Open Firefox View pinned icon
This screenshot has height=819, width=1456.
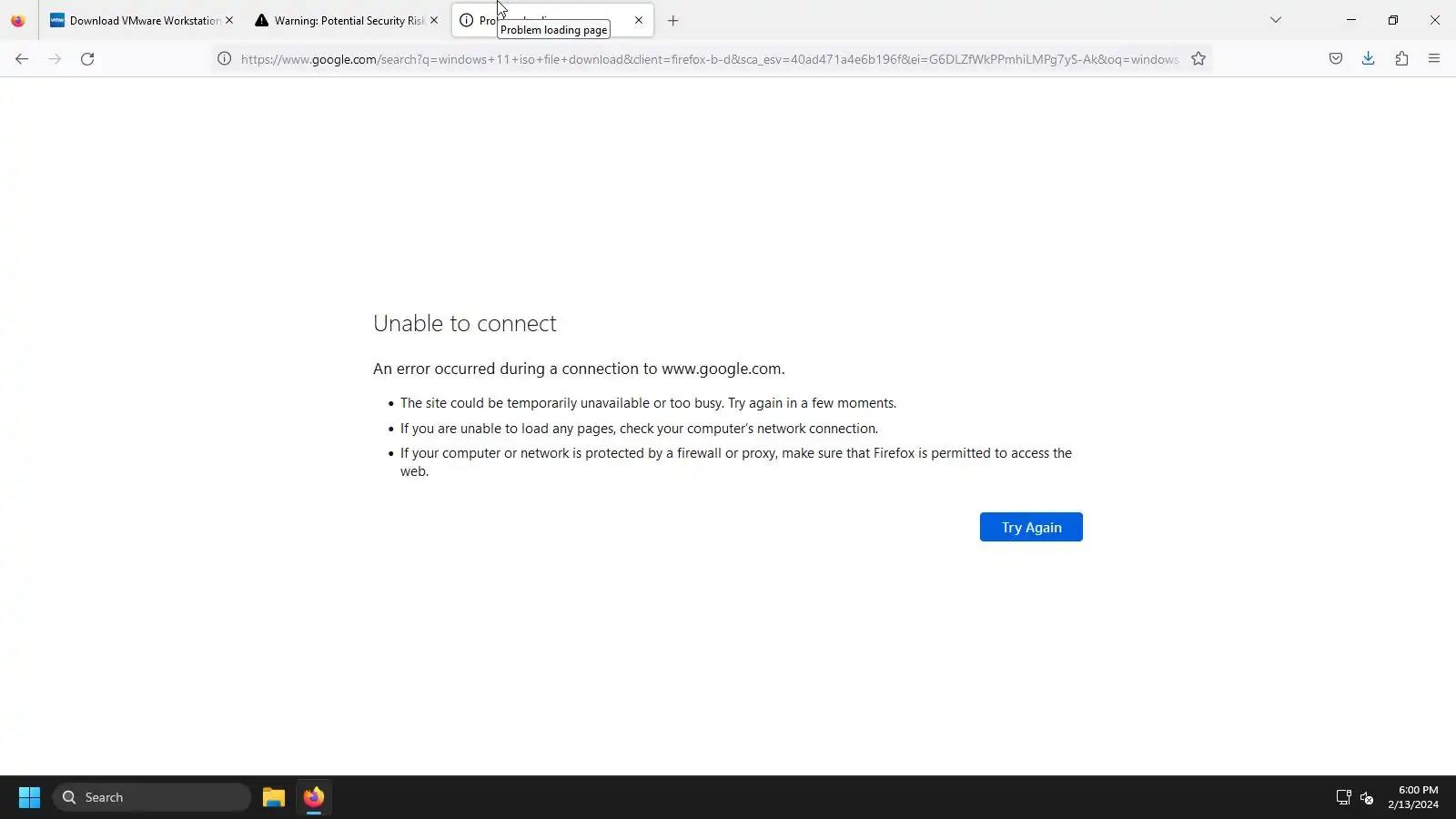(18, 20)
